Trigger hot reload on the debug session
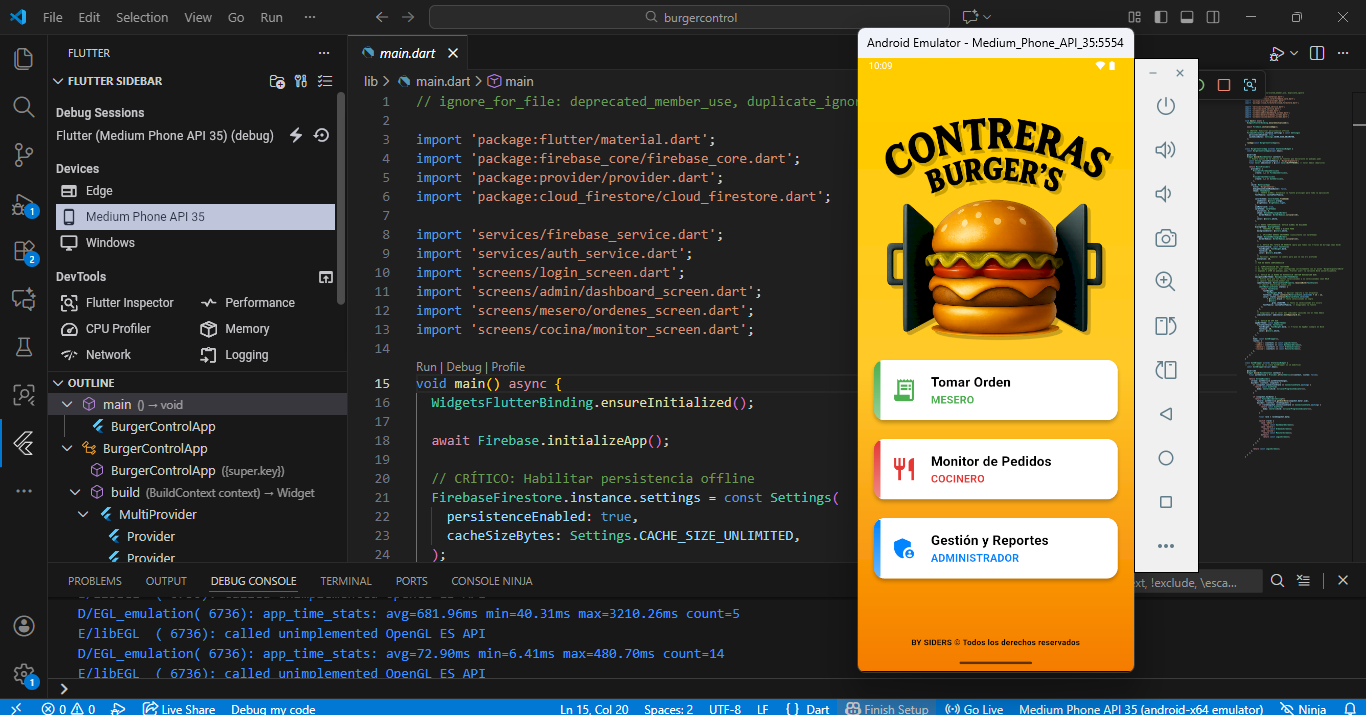Image resolution: width=1366 pixels, height=715 pixels. (x=296, y=135)
